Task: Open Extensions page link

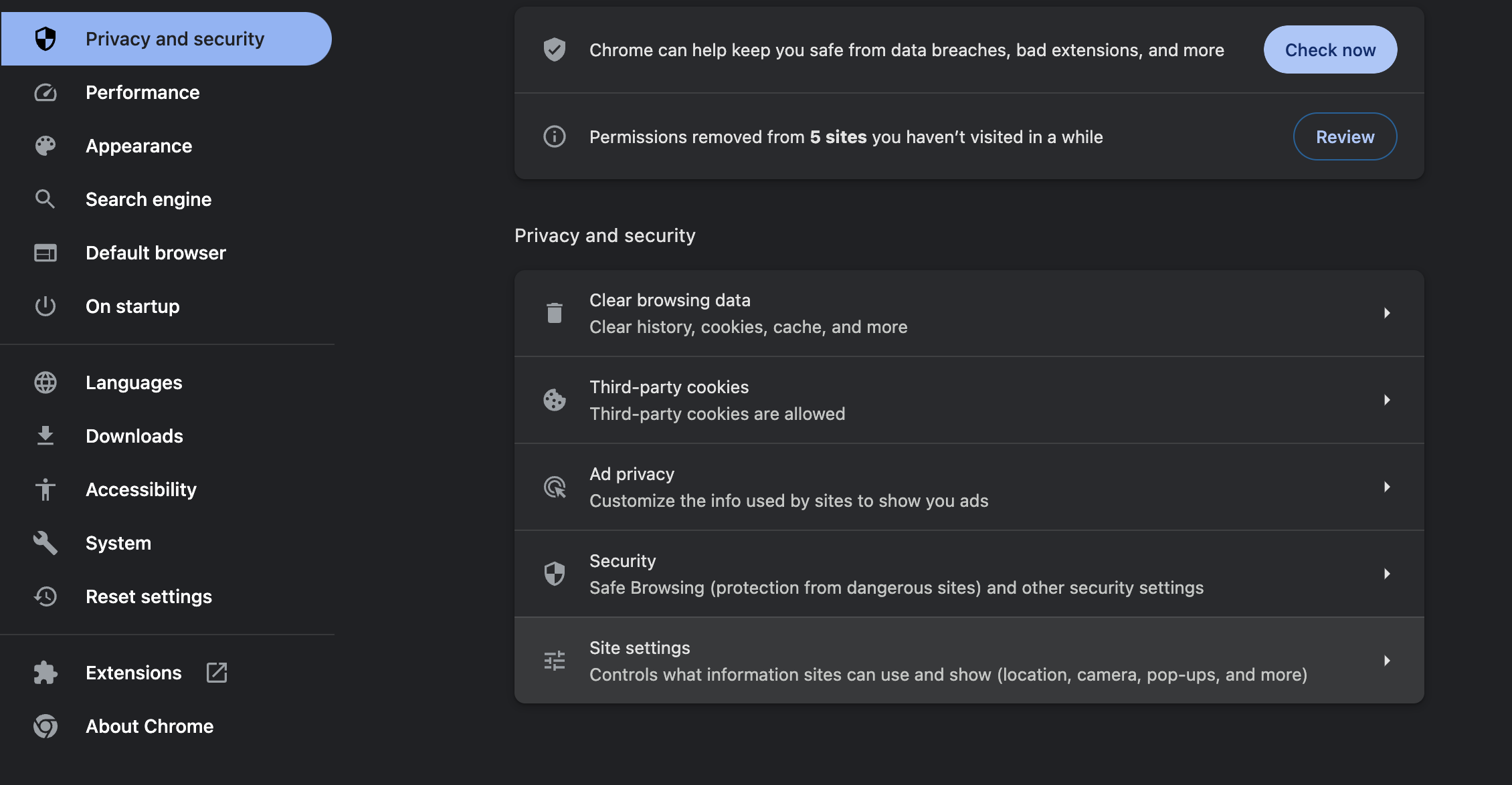Action: pyautogui.click(x=166, y=673)
